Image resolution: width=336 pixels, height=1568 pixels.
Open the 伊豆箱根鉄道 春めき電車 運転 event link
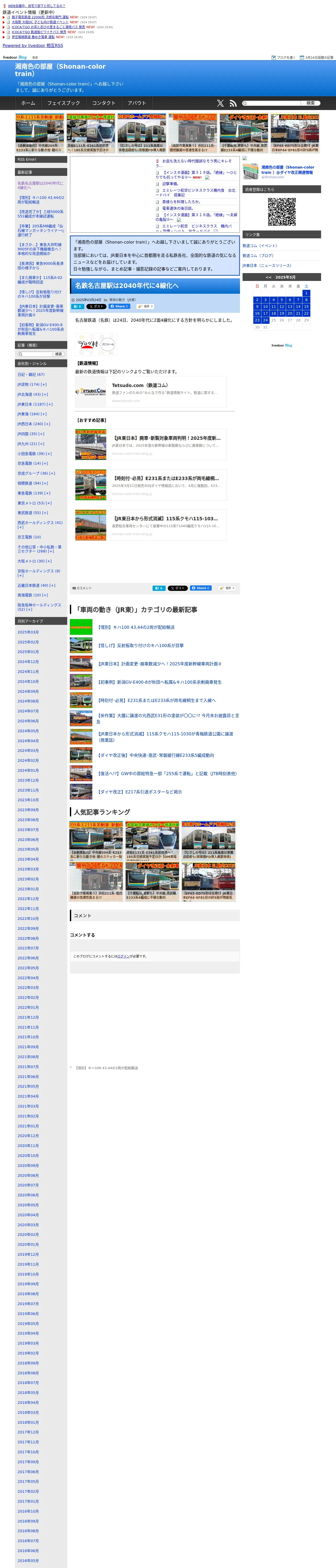(x=33, y=37)
